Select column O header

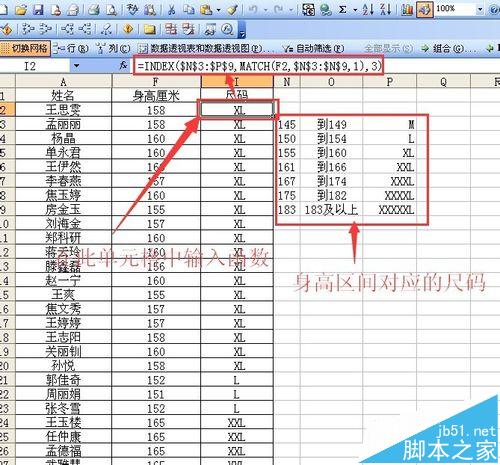pyautogui.click(x=331, y=82)
